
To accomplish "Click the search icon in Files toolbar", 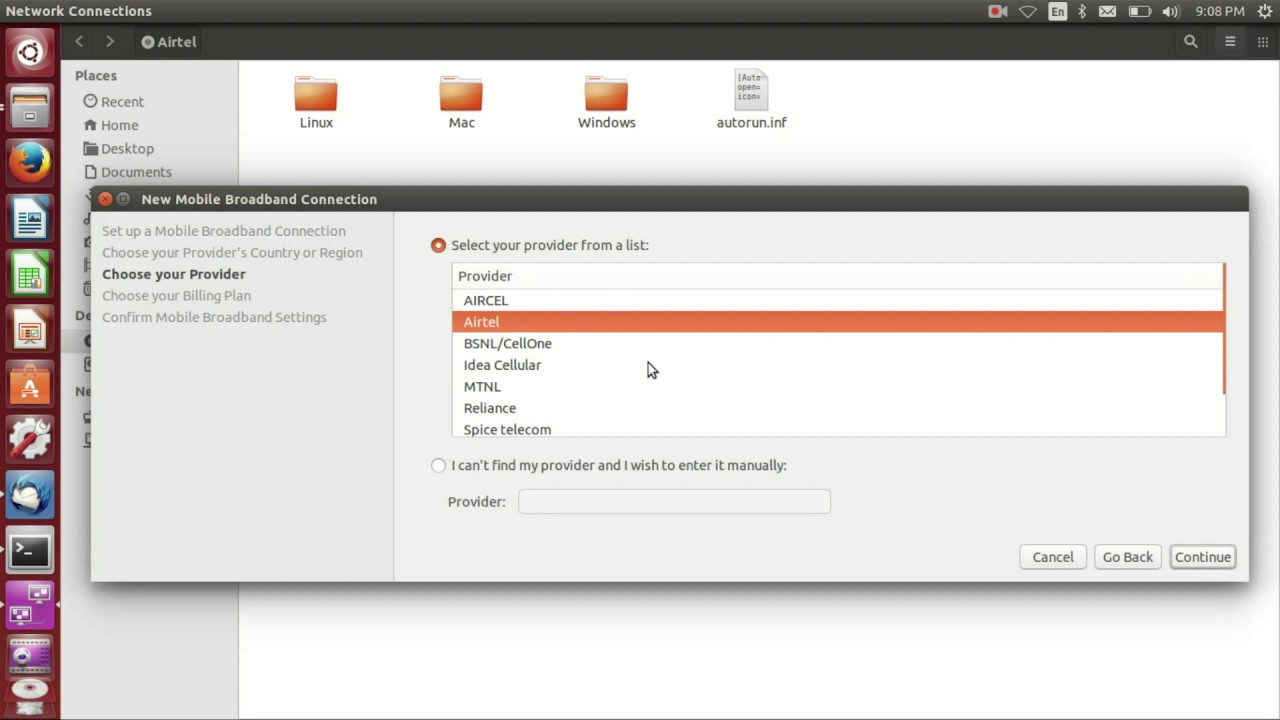I will coord(1190,42).
